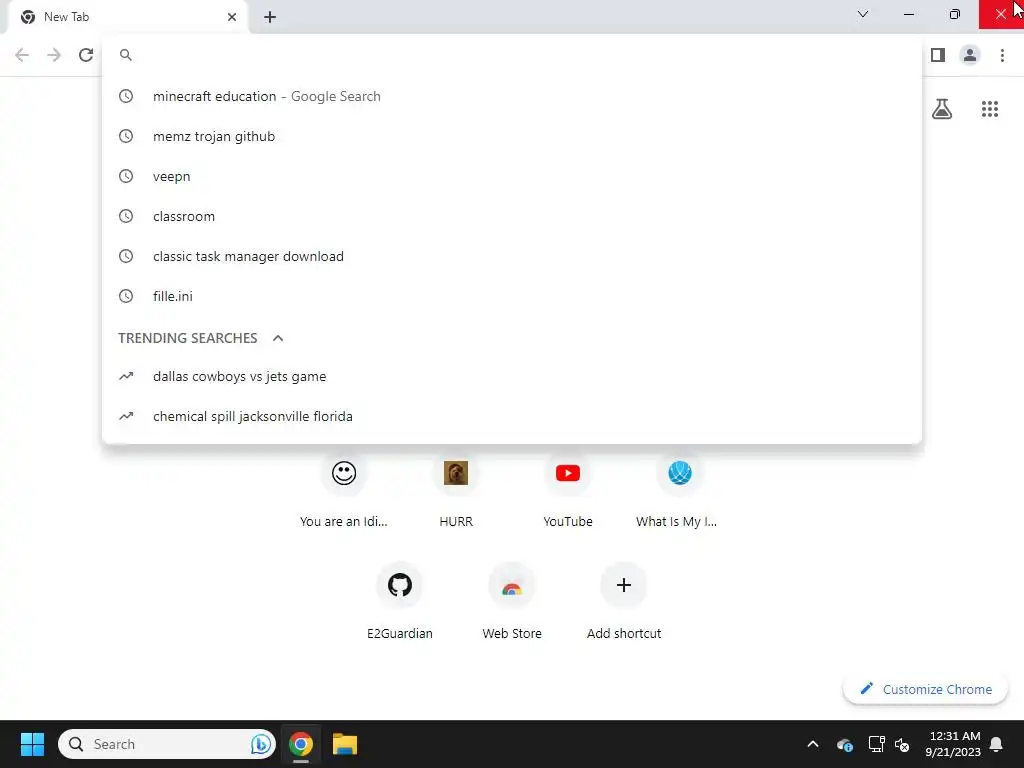Click the taskbar Search box

pyautogui.click(x=167, y=744)
